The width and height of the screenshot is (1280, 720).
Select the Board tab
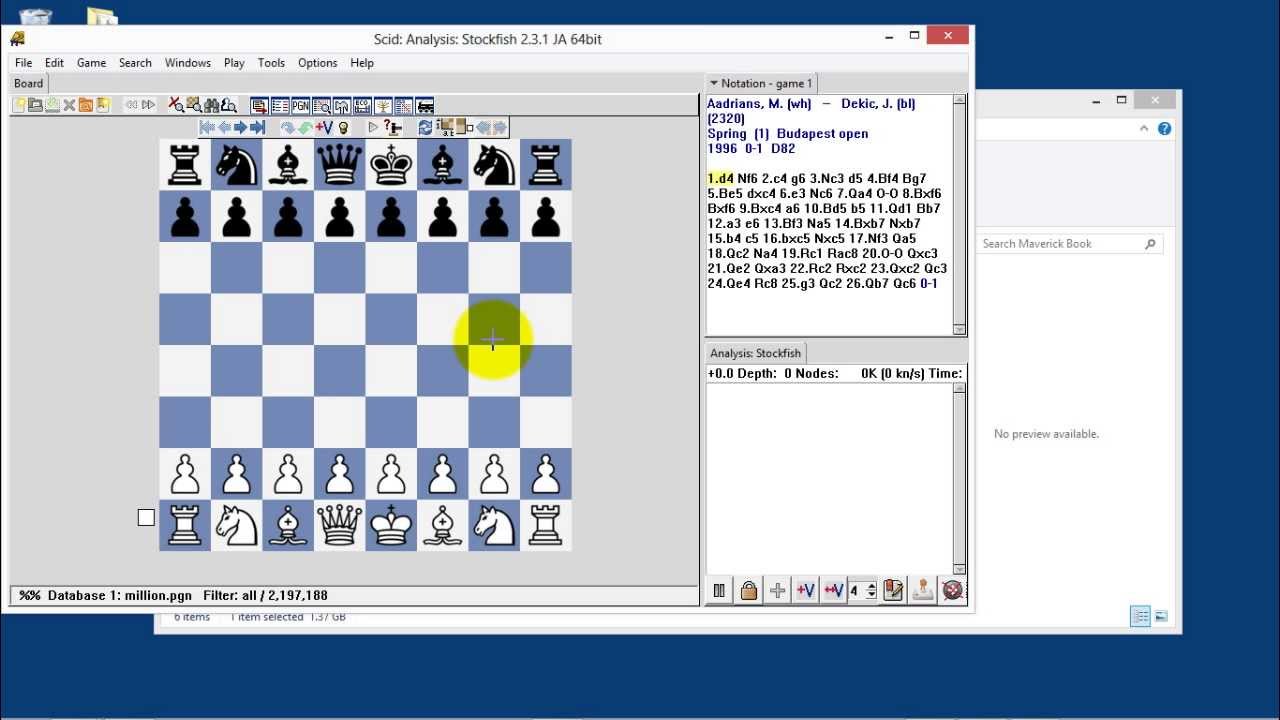pyautogui.click(x=28, y=84)
